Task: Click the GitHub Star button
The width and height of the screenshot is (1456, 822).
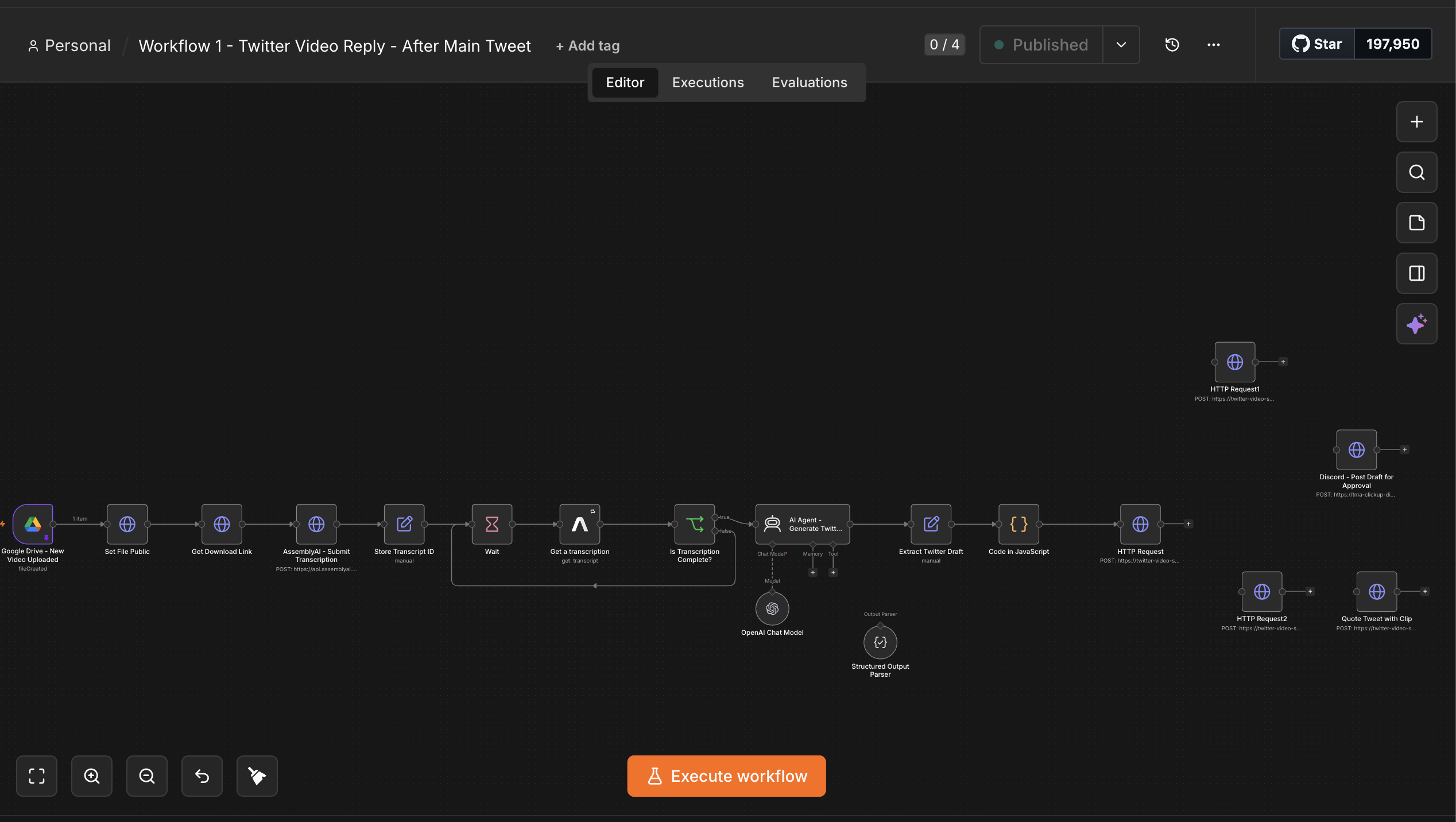Action: (1317, 44)
